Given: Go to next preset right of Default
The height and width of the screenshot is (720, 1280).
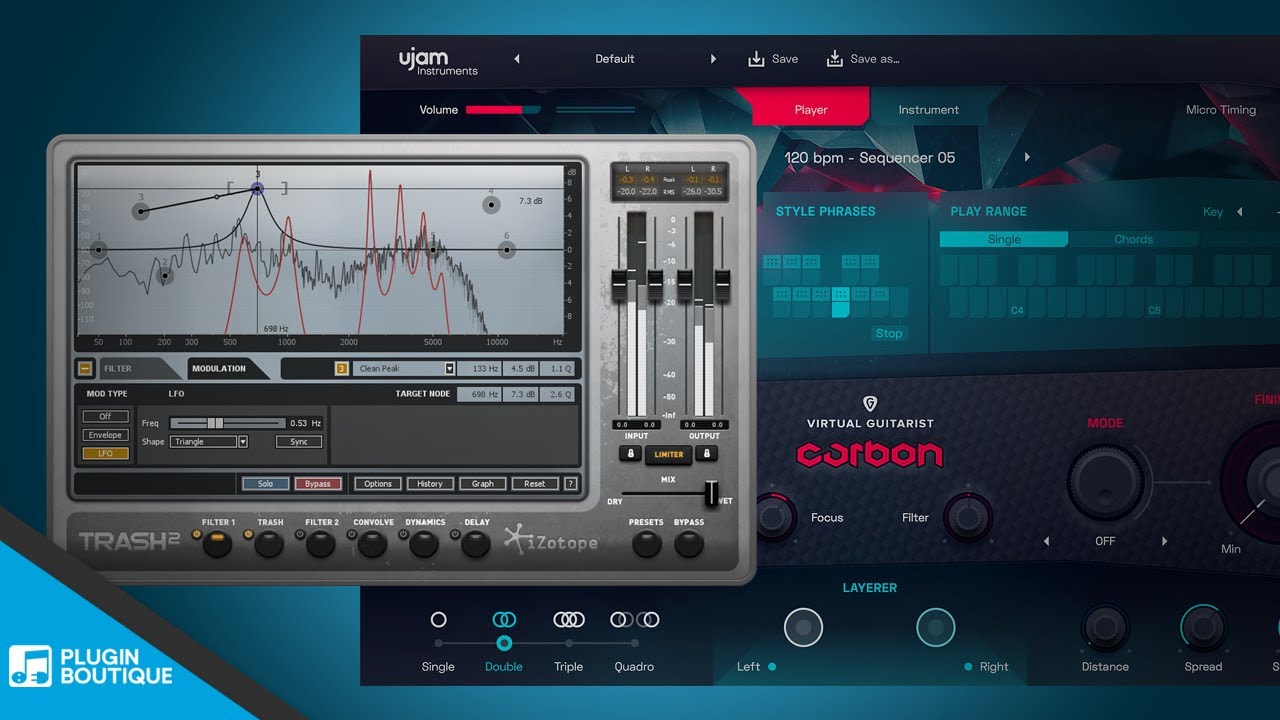Looking at the screenshot, I should [713, 59].
